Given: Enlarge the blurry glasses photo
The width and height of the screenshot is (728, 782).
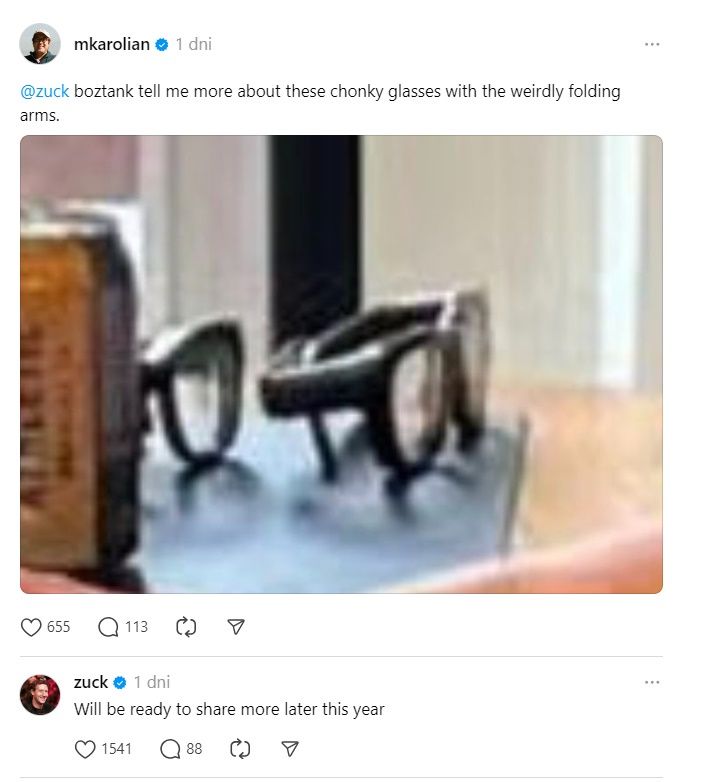Looking at the screenshot, I should tap(341, 364).
